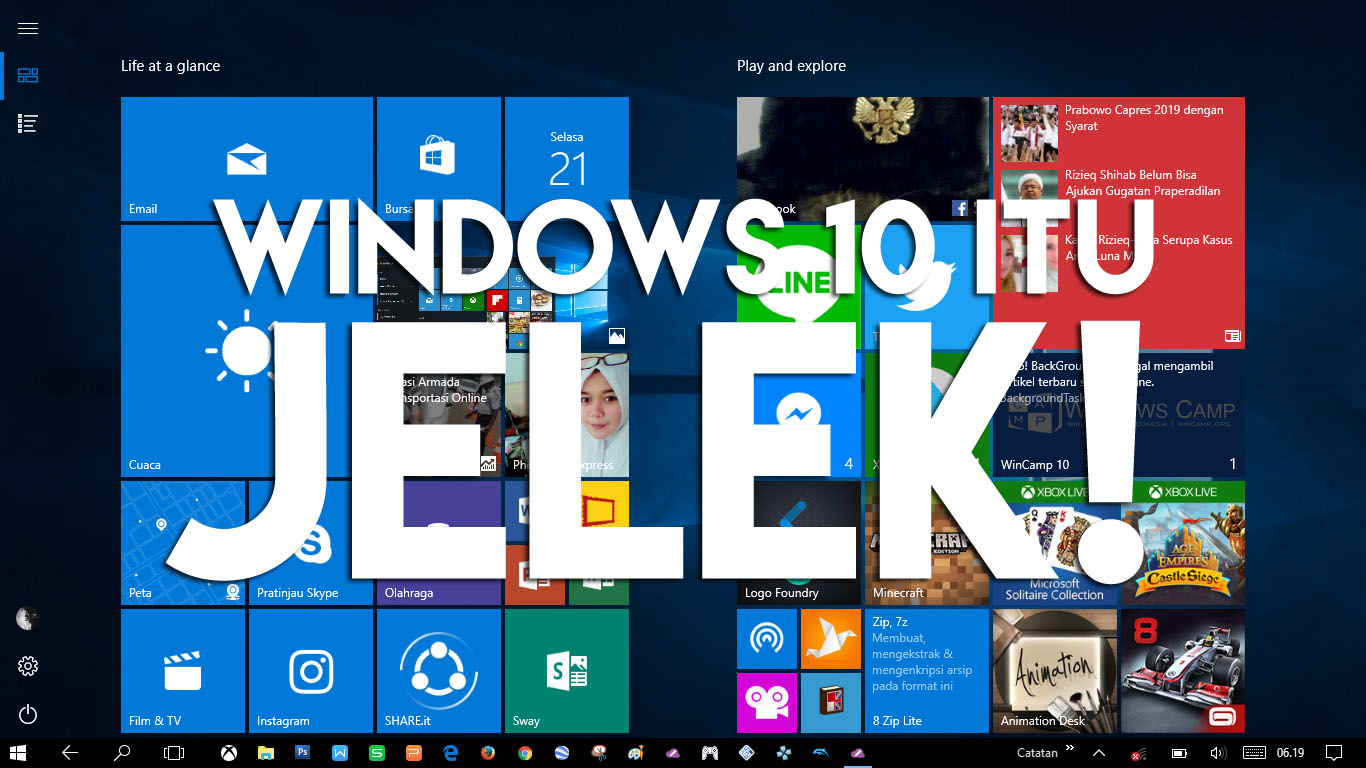Viewport: 1366px width, 768px height.
Task: Switch to pinned tiles view
Action: pyautogui.click(x=28, y=76)
